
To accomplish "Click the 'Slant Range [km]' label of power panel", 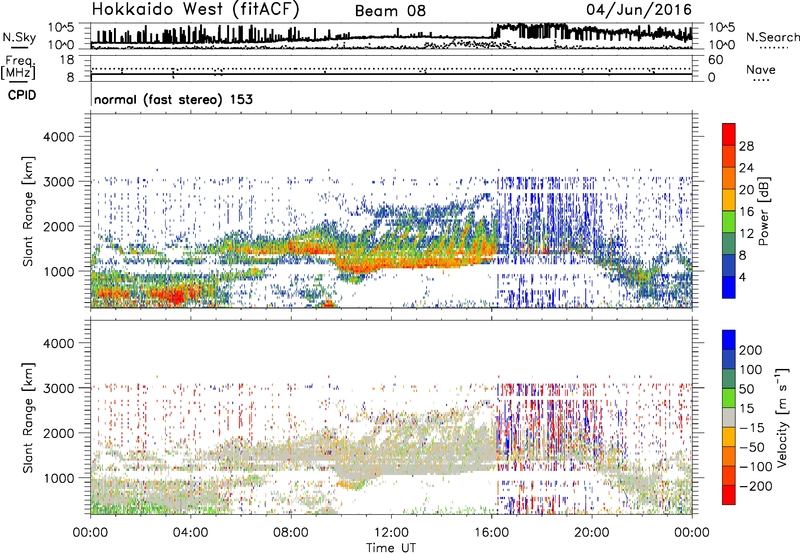I will click(x=28, y=212).
